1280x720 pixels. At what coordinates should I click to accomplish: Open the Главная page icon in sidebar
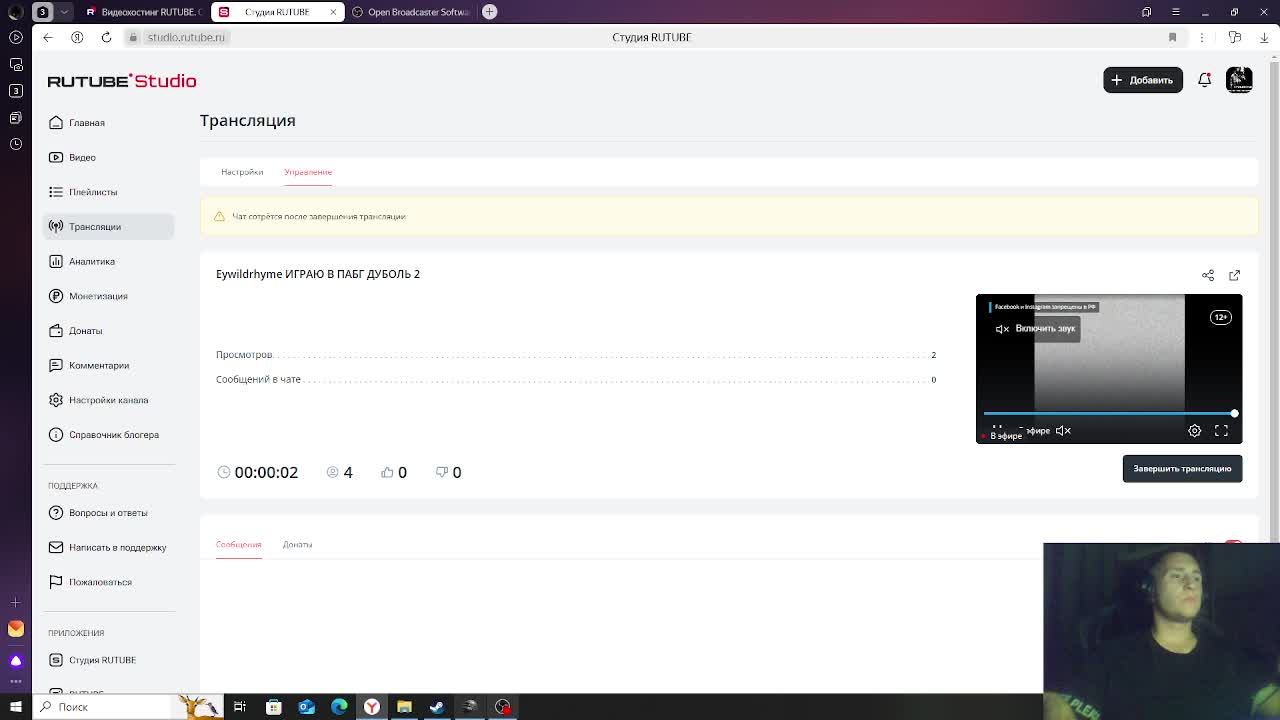coord(56,123)
